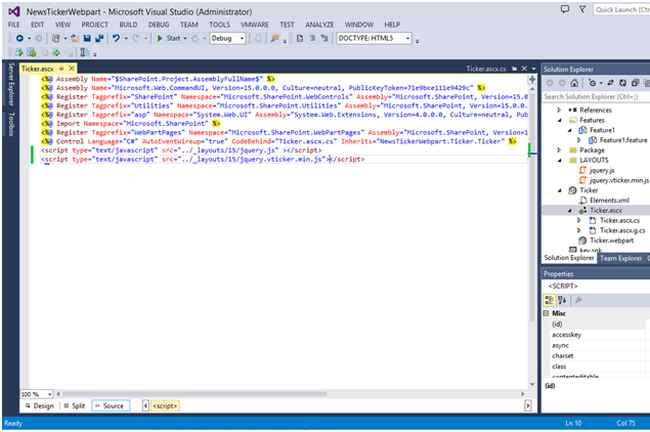Click the first green icon on second toolbar row

coord(19,53)
